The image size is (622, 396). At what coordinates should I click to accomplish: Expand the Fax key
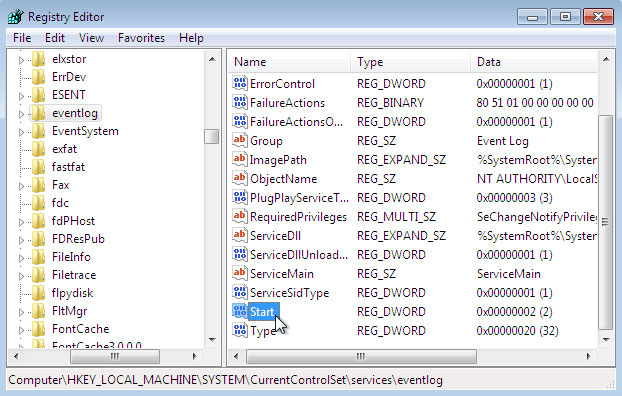click(x=21, y=186)
